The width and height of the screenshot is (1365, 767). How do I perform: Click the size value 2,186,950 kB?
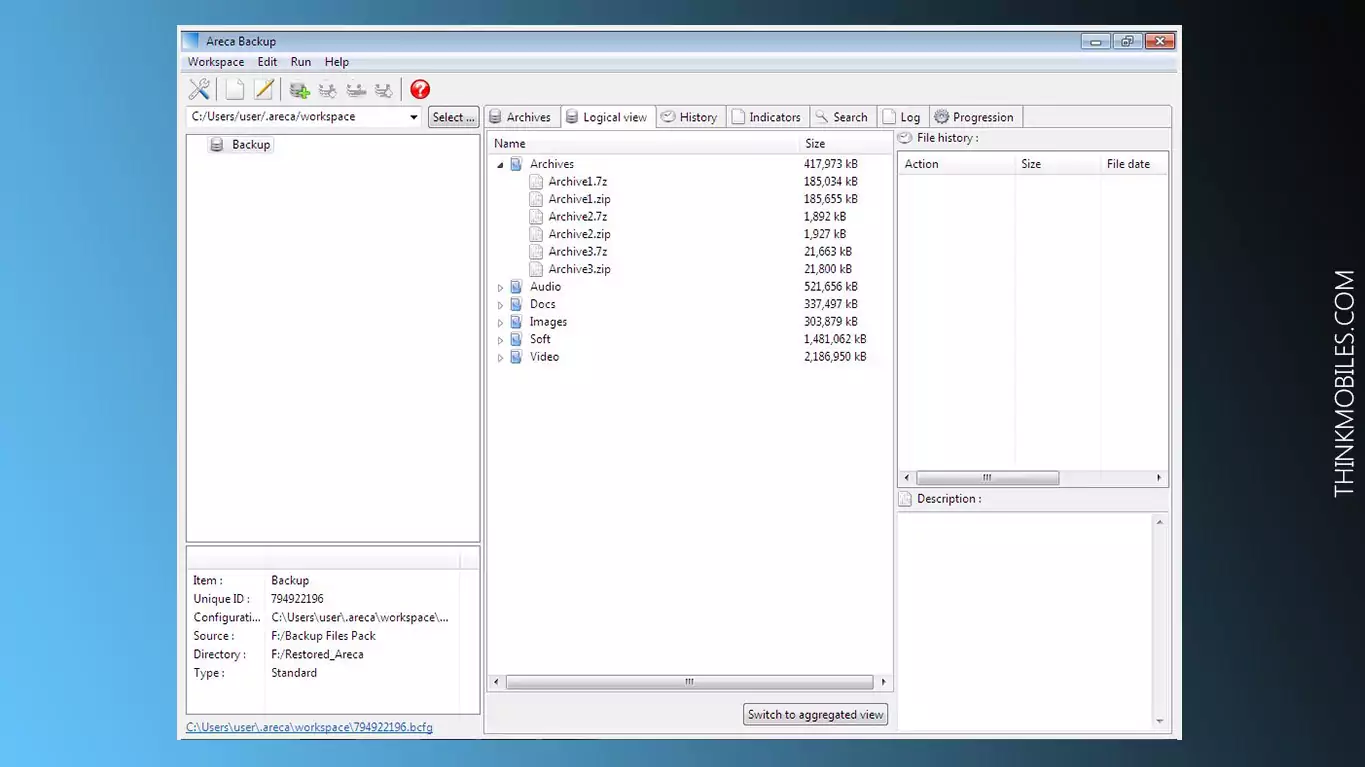(835, 357)
